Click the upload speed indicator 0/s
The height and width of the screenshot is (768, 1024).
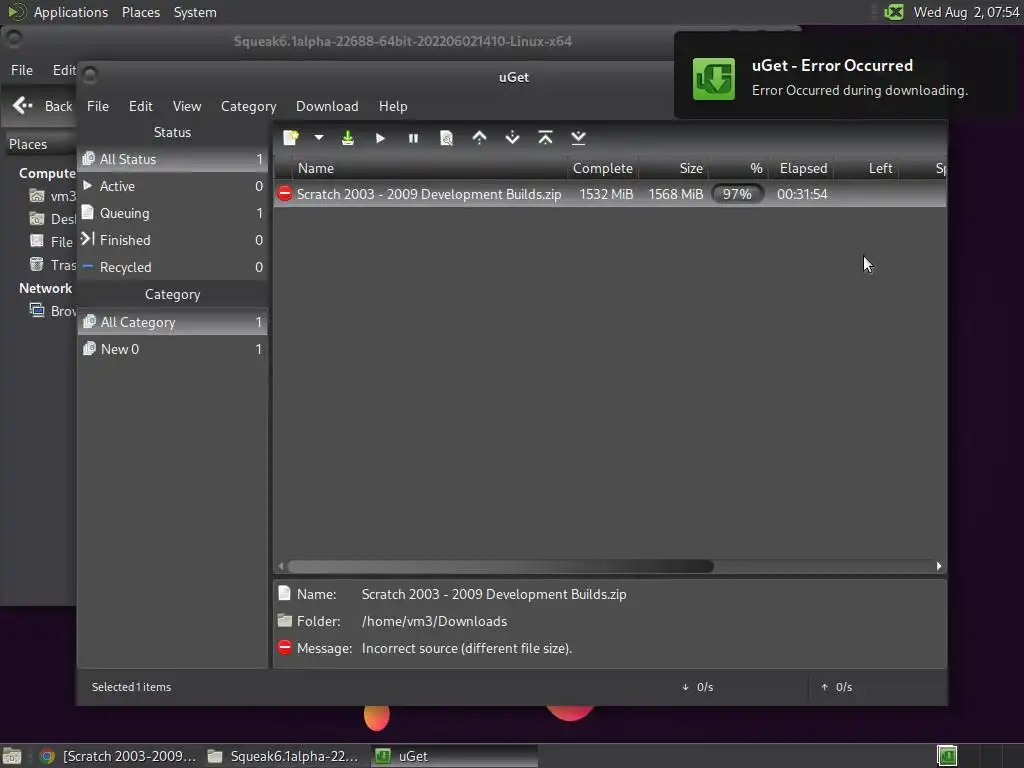tap(837, 687)
